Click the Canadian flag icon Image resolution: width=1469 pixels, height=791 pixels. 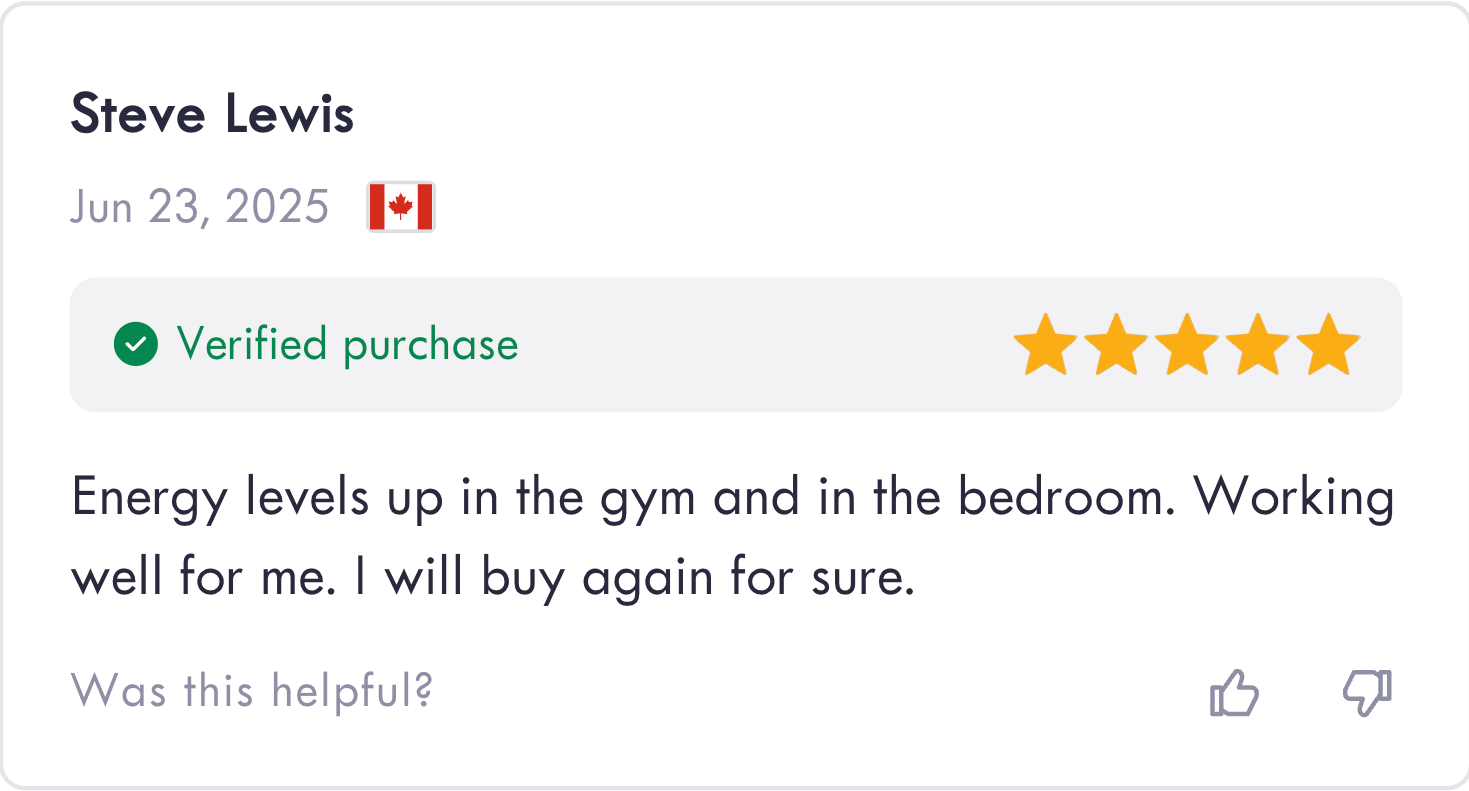tap(401, 207)
